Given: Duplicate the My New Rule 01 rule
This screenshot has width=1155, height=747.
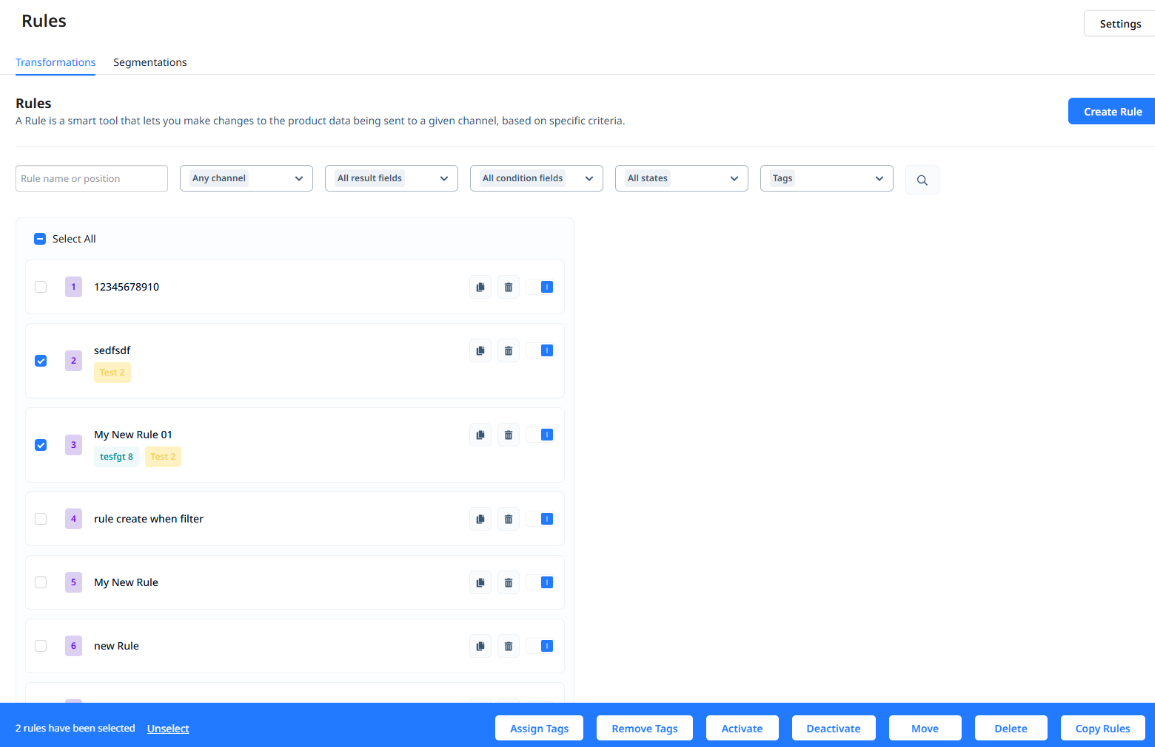Looking at the screenshot, I should [480, 435].
